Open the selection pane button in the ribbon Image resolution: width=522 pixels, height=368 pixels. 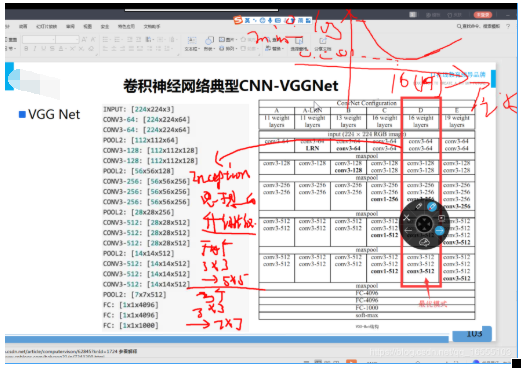(x=299, y=44)
